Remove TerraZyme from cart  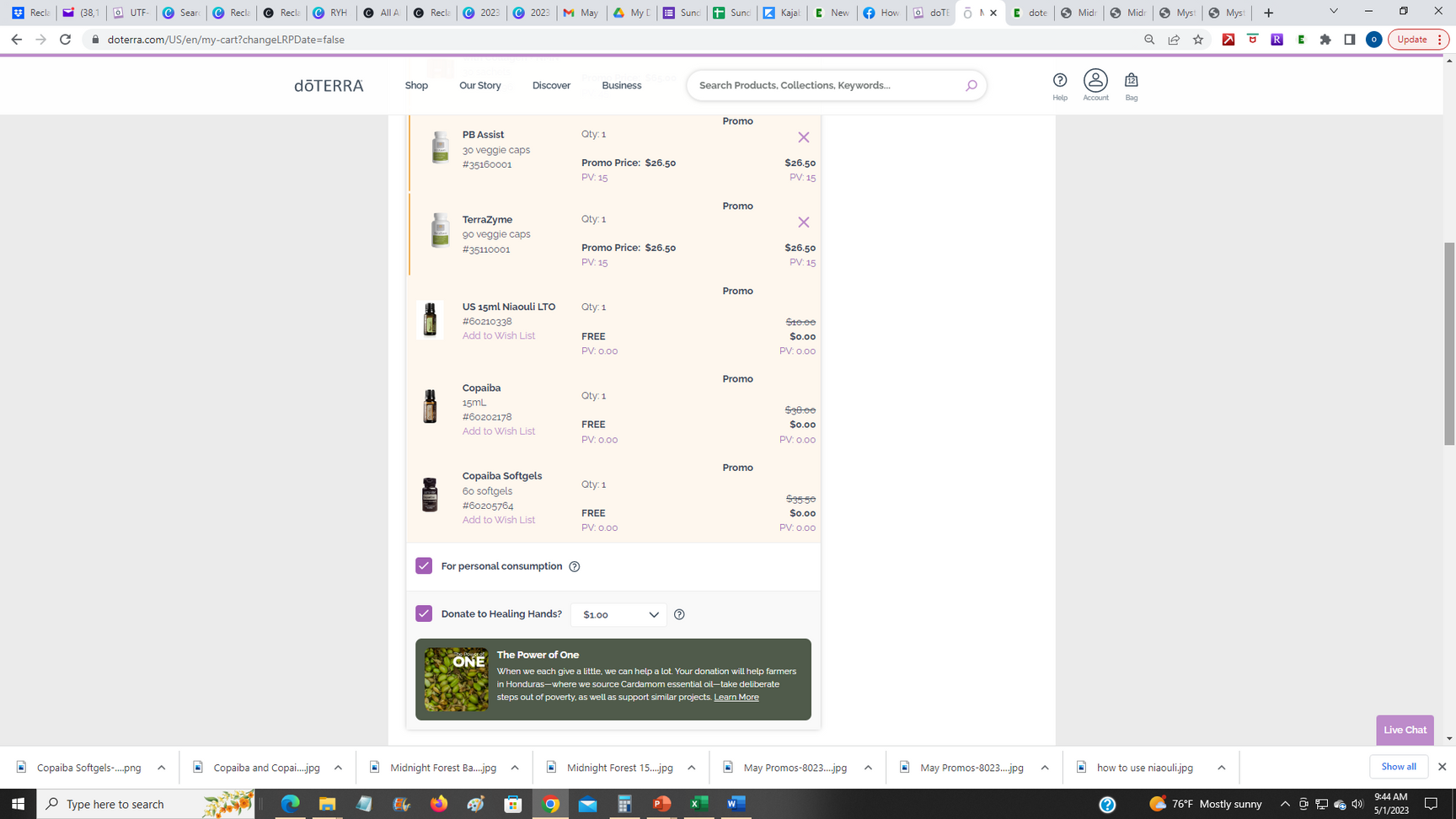[x=803, y=222]
